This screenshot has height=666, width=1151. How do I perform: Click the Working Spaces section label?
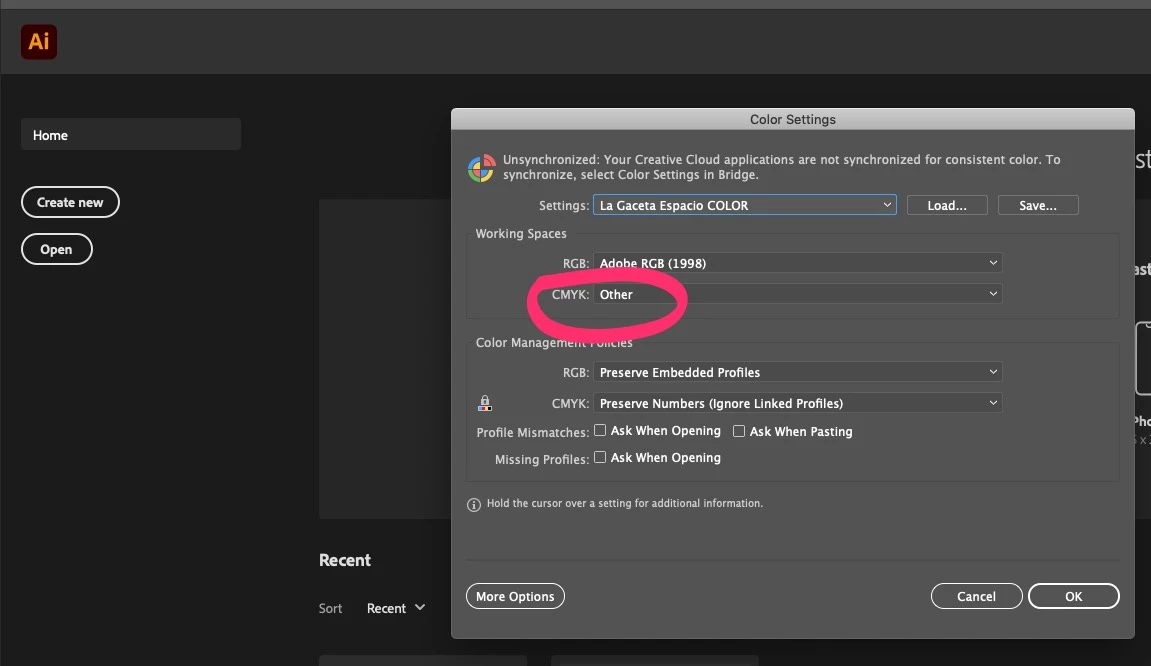click(521, 234)
